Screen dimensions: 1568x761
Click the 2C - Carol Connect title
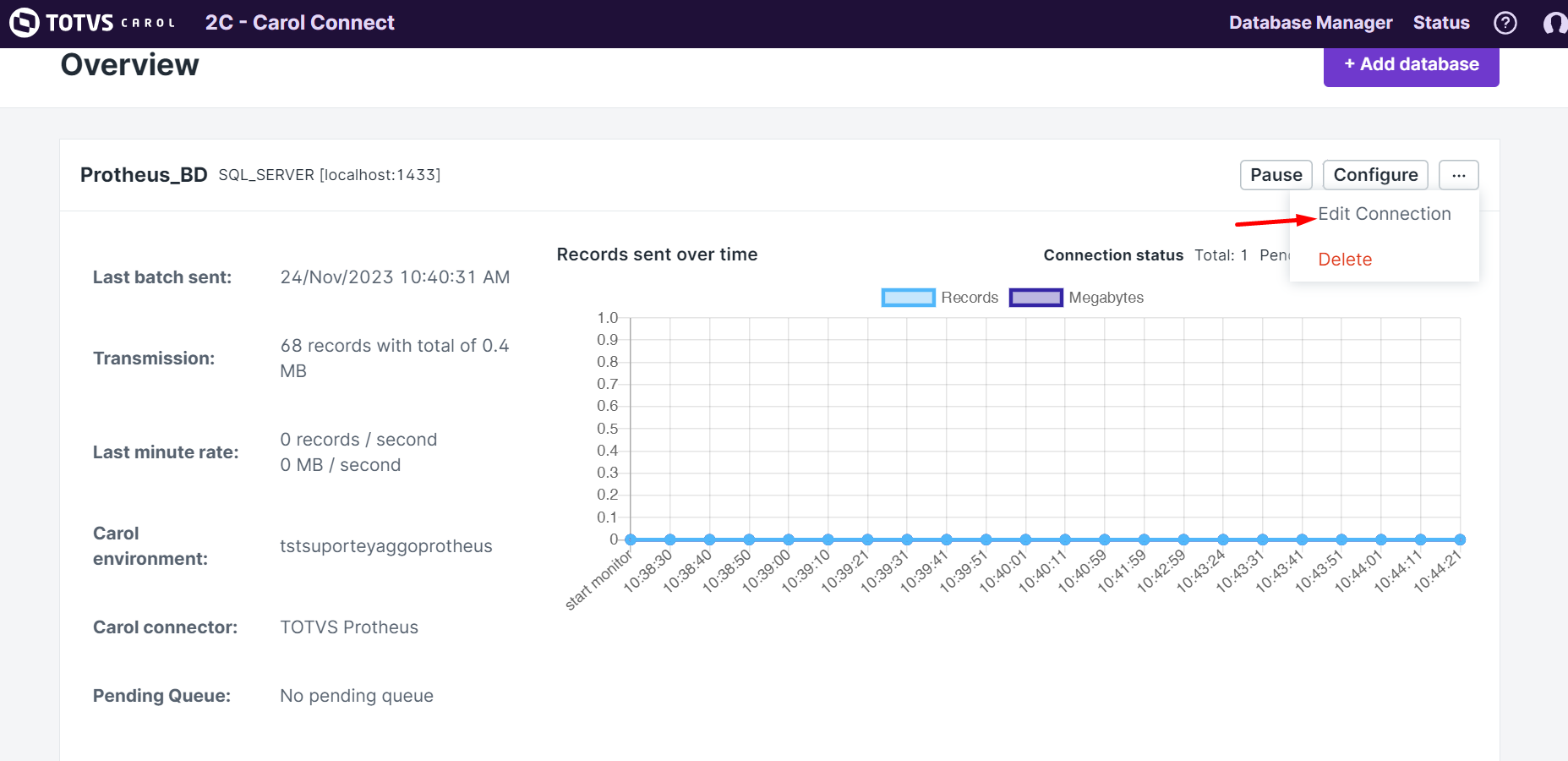pyautogui.click(x=299, y=23)
